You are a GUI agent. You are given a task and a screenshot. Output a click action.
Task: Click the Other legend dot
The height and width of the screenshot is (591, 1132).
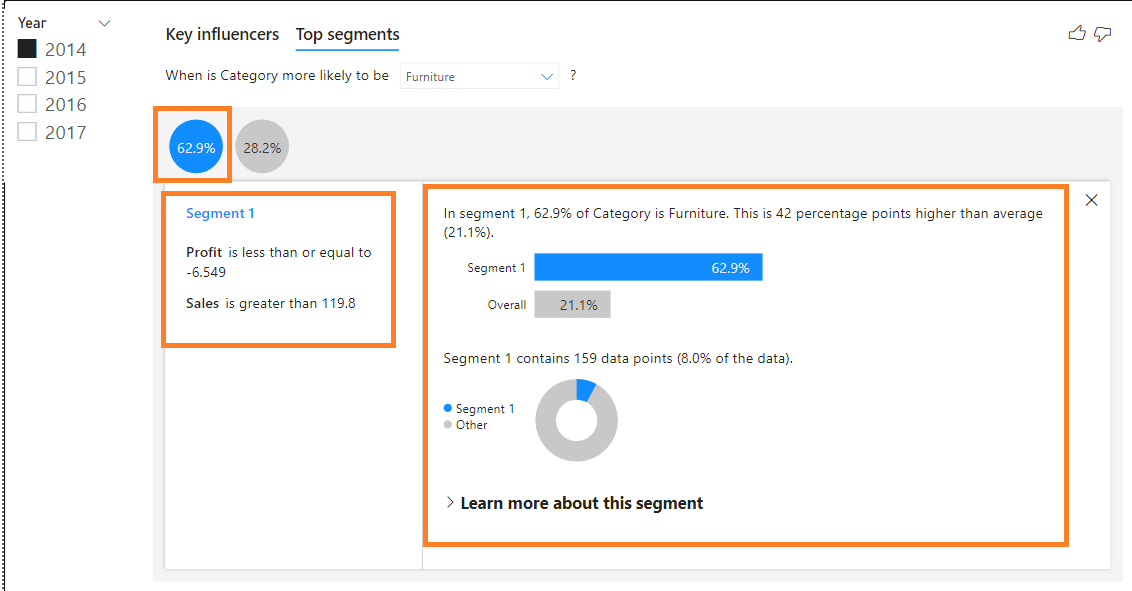446,424
